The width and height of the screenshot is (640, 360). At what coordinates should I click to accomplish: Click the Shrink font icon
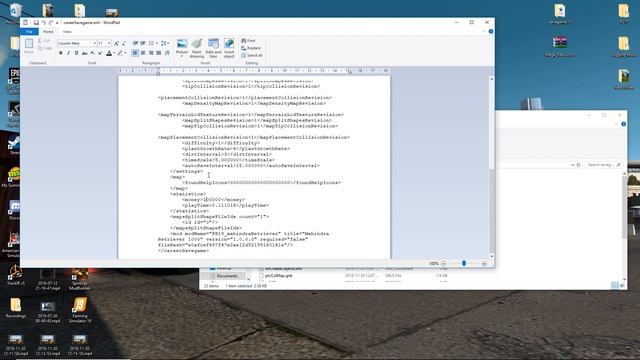coord(124,43)
